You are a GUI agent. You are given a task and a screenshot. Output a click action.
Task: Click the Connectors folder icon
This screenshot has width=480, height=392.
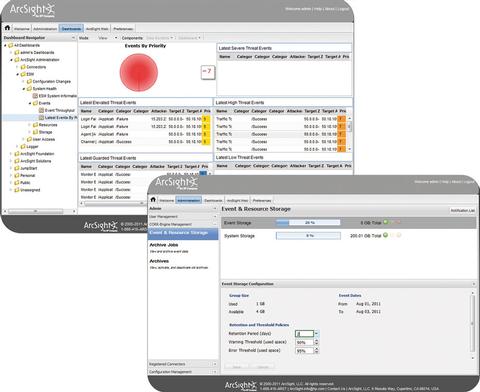click(x=23, y=67)
